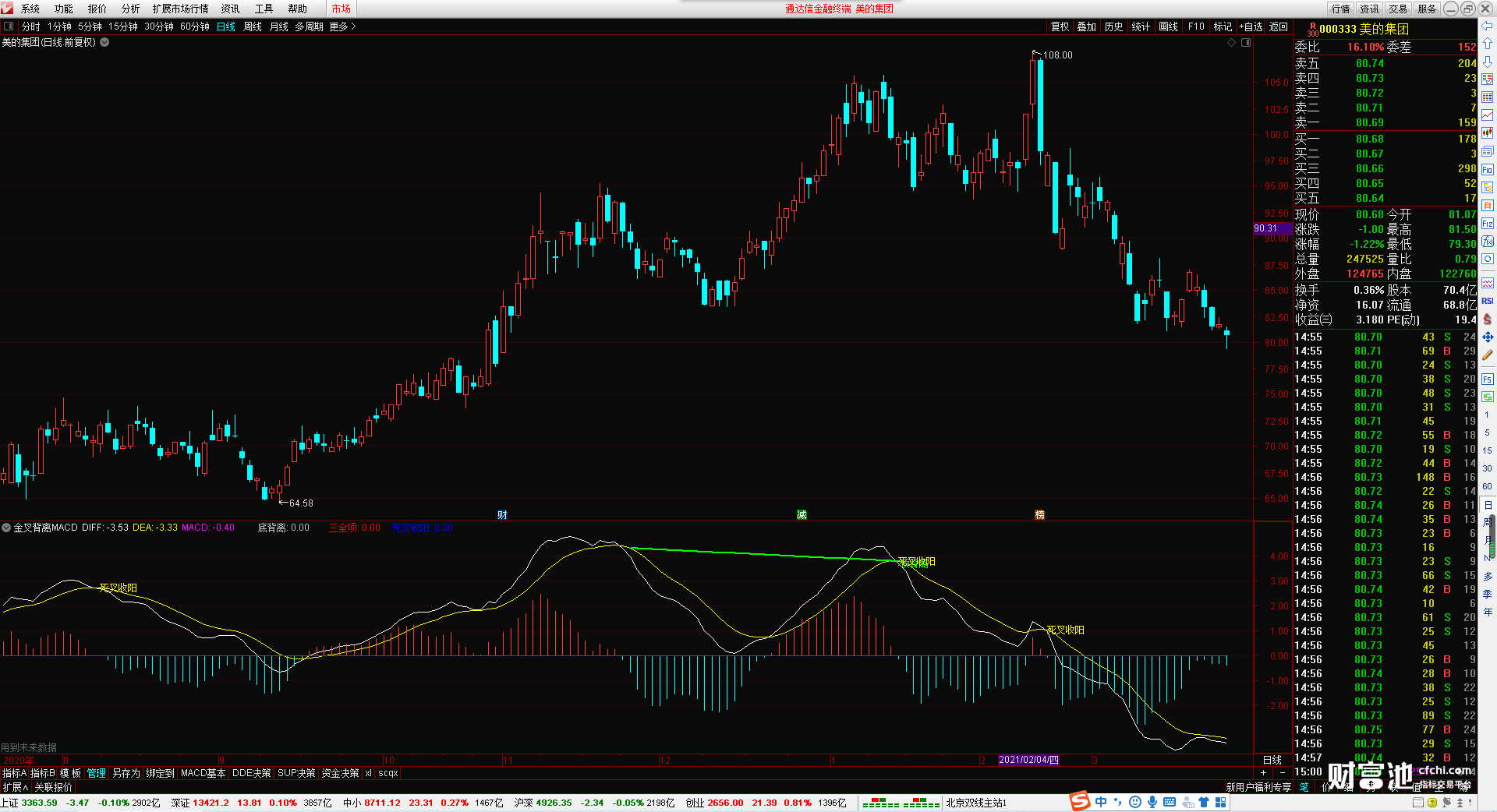Expand the 更多 periods dropdown
The width and height of the screenshot is (1497, 812).
(x=342, y=26)
